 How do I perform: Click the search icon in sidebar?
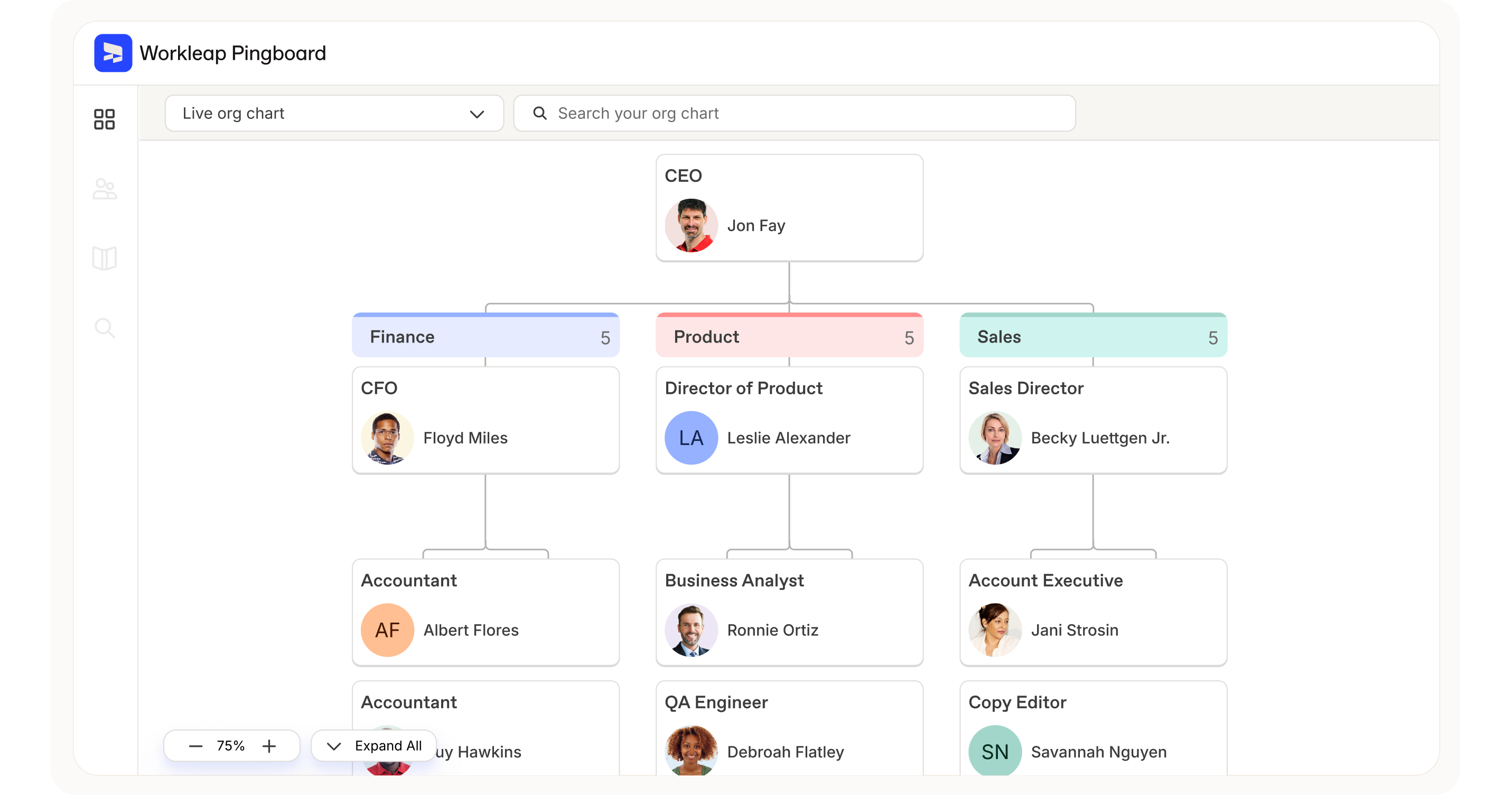pos(105,328)
